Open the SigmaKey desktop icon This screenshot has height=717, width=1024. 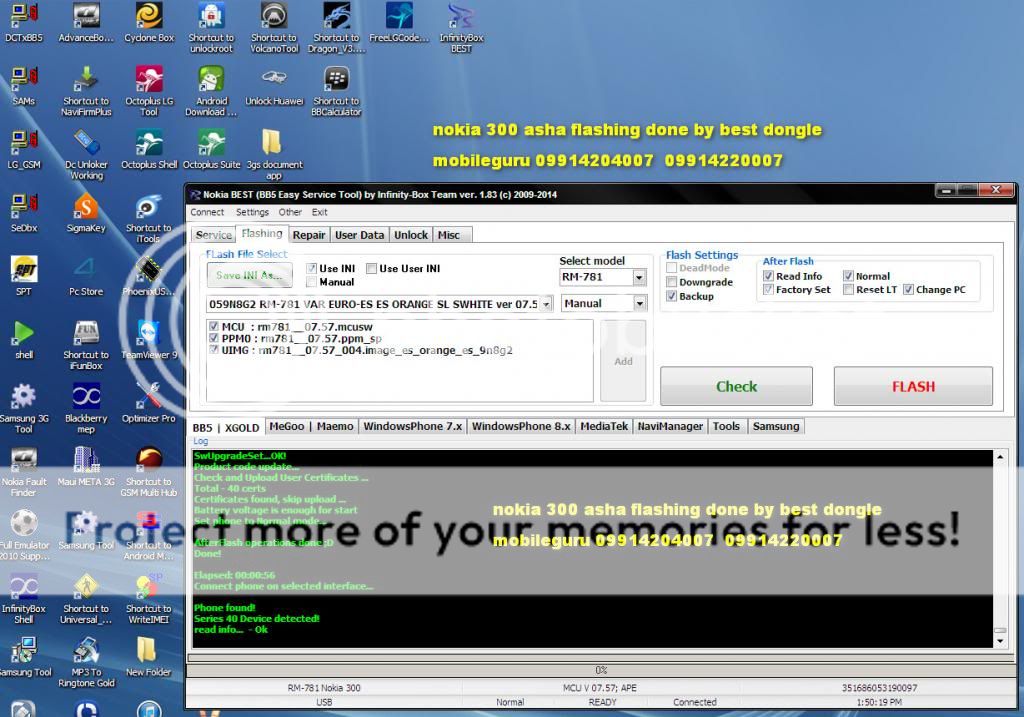(x=86, y=213)
